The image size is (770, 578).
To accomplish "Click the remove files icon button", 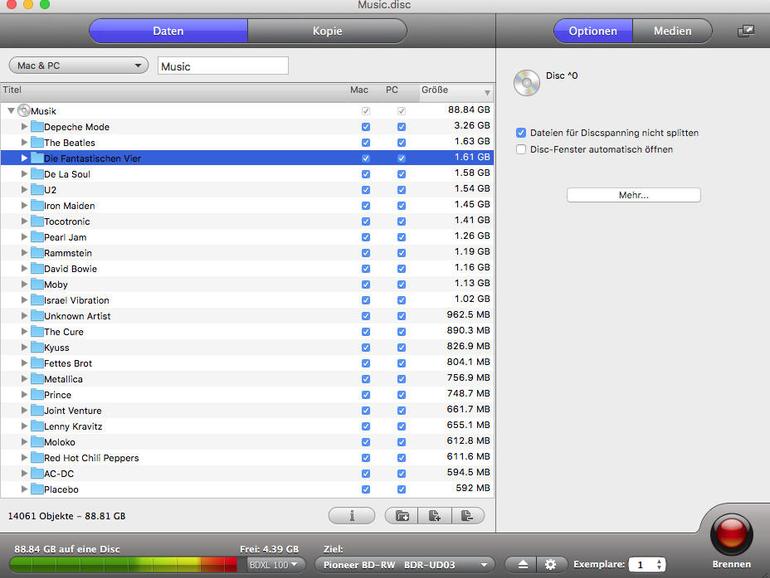I will (x=468, y=516).
